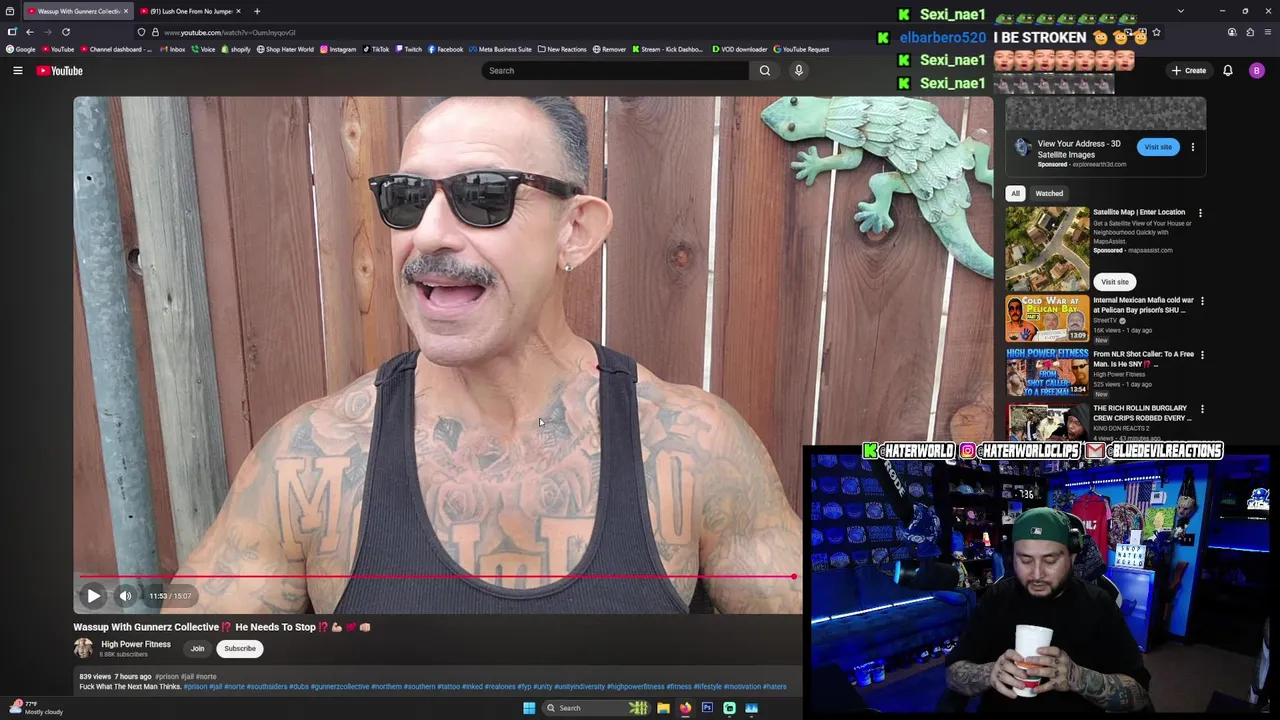
Task: Open menu for From NLR Shot Caller video
Action: [1202, 355]
